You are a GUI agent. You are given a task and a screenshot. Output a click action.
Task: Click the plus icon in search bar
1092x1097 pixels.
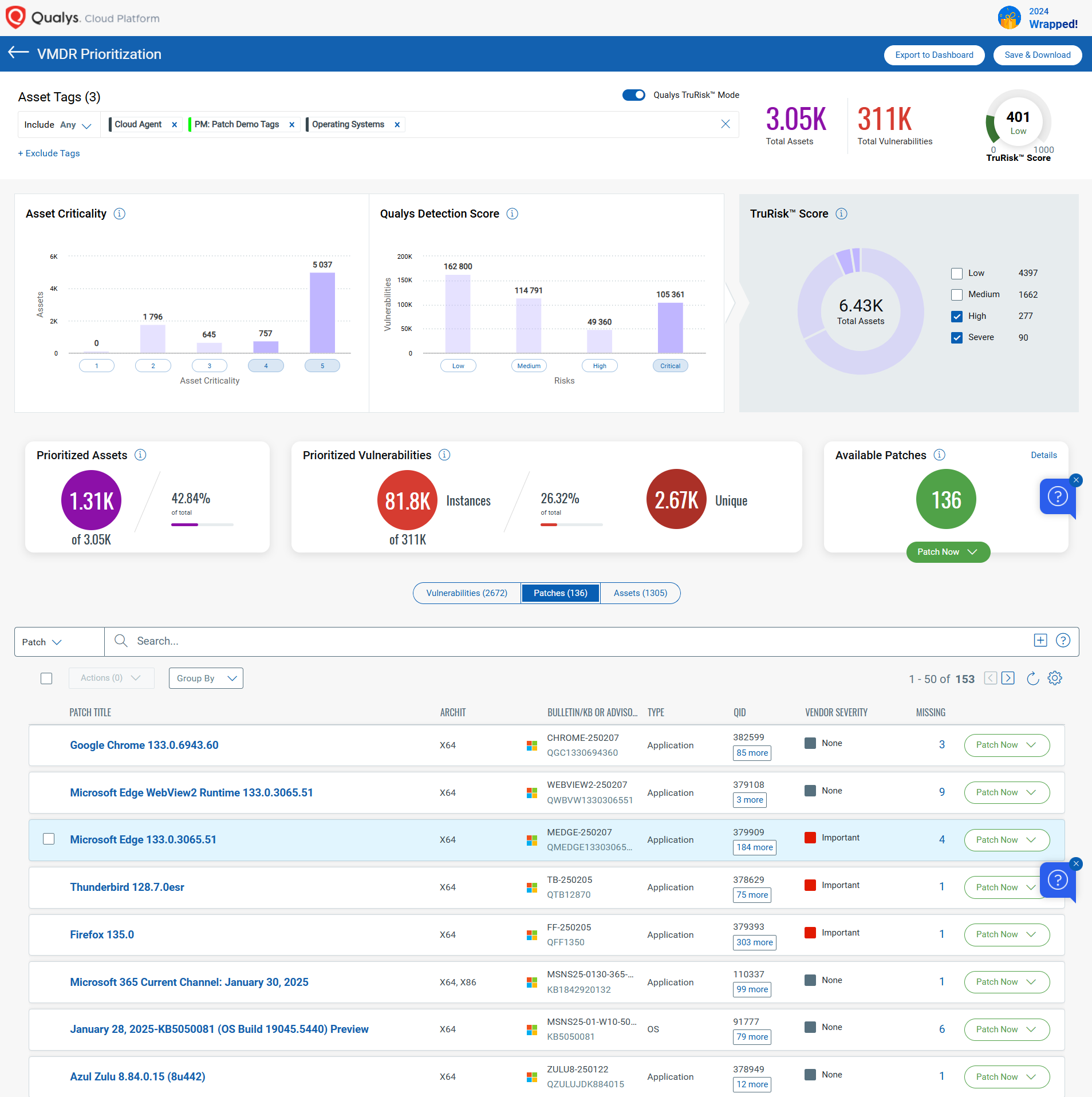click(1040, 641)
